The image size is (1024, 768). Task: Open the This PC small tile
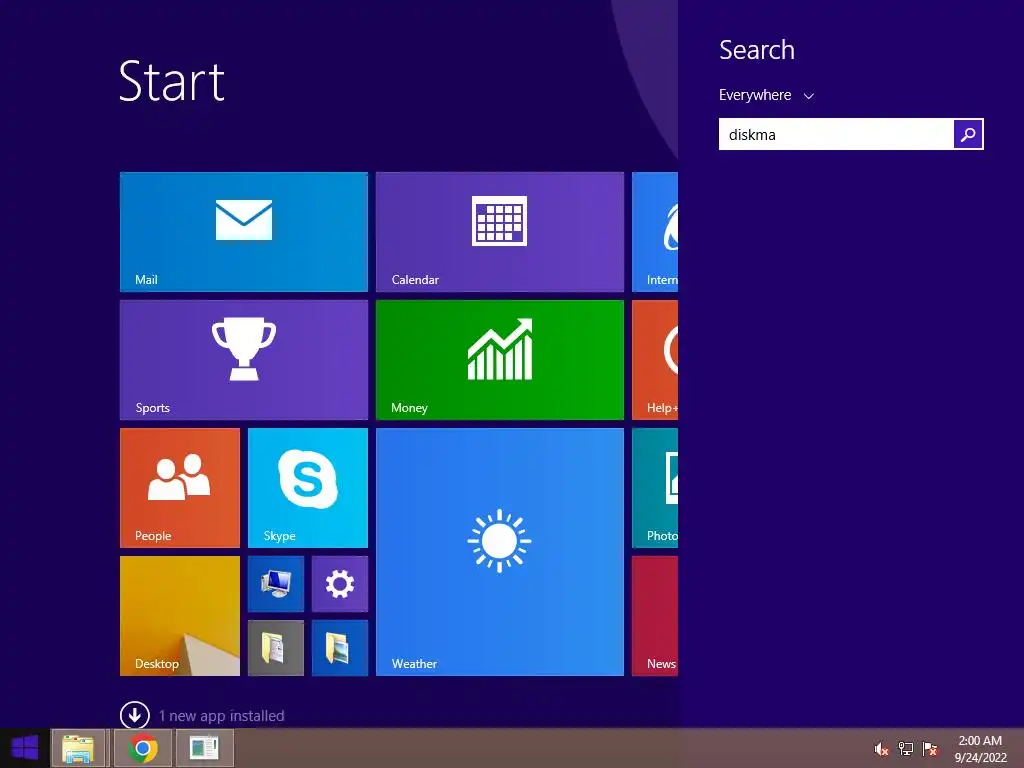point(276,584)
